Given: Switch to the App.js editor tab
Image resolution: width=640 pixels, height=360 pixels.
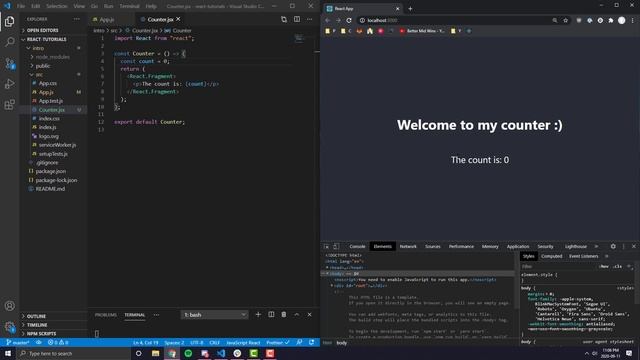Looking at the screenshot, I should 107,19.
